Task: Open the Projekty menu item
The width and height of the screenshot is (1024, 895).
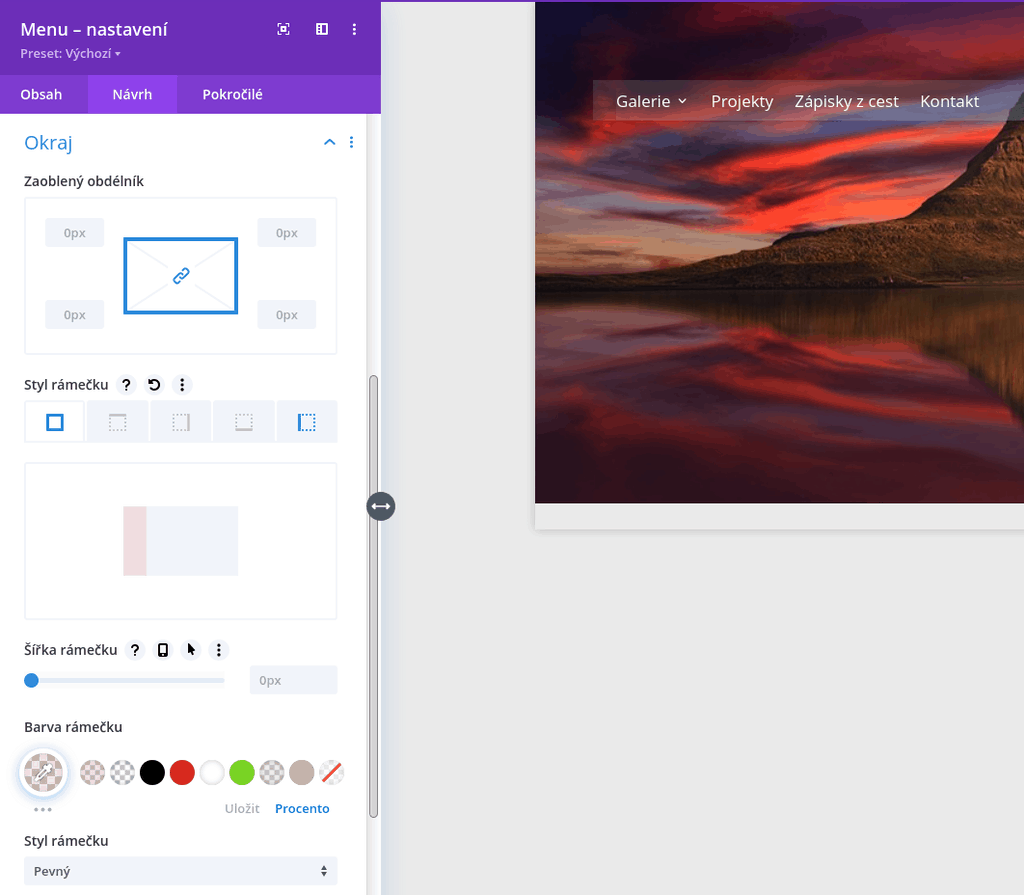Action: point(742,101)
